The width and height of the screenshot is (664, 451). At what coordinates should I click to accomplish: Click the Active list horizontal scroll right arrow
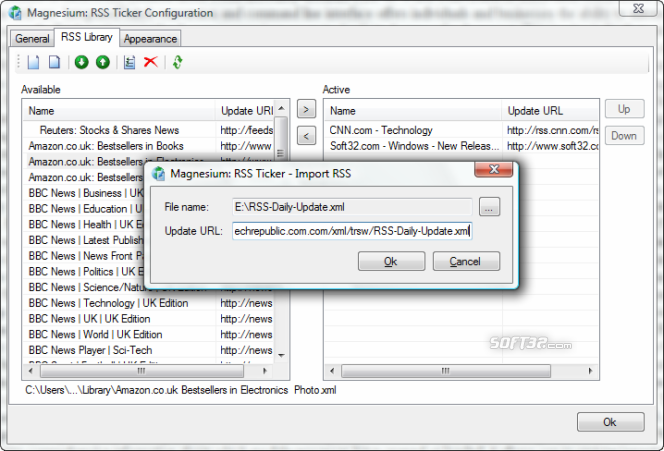pyautogui.click(x=590, y=371)
